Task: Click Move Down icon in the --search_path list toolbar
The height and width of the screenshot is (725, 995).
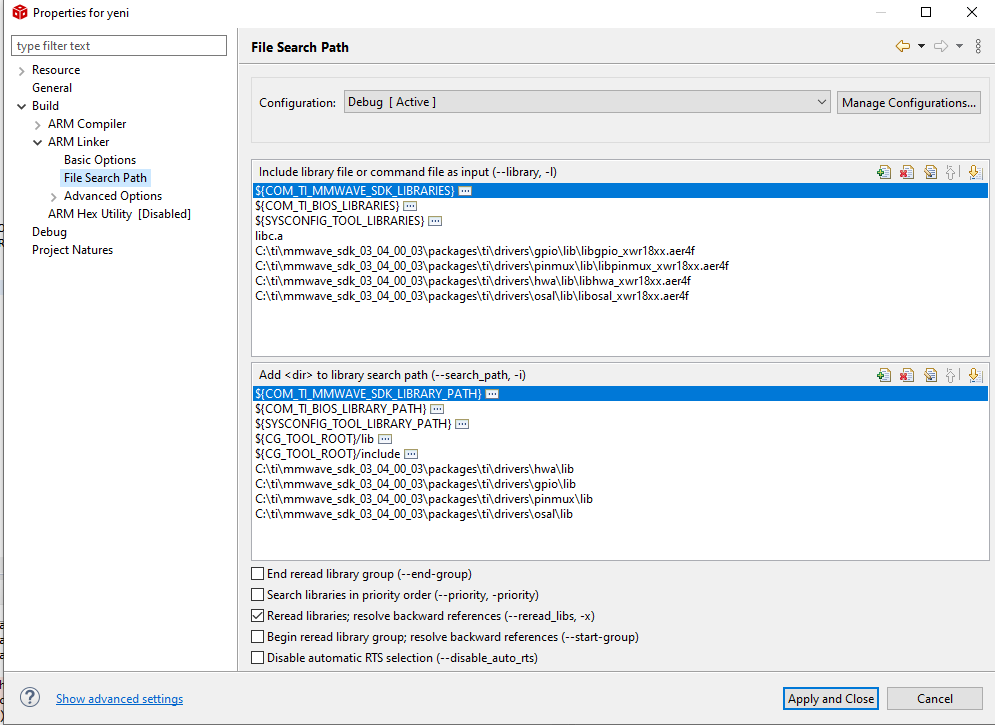Action: click(x=975, y=375)
